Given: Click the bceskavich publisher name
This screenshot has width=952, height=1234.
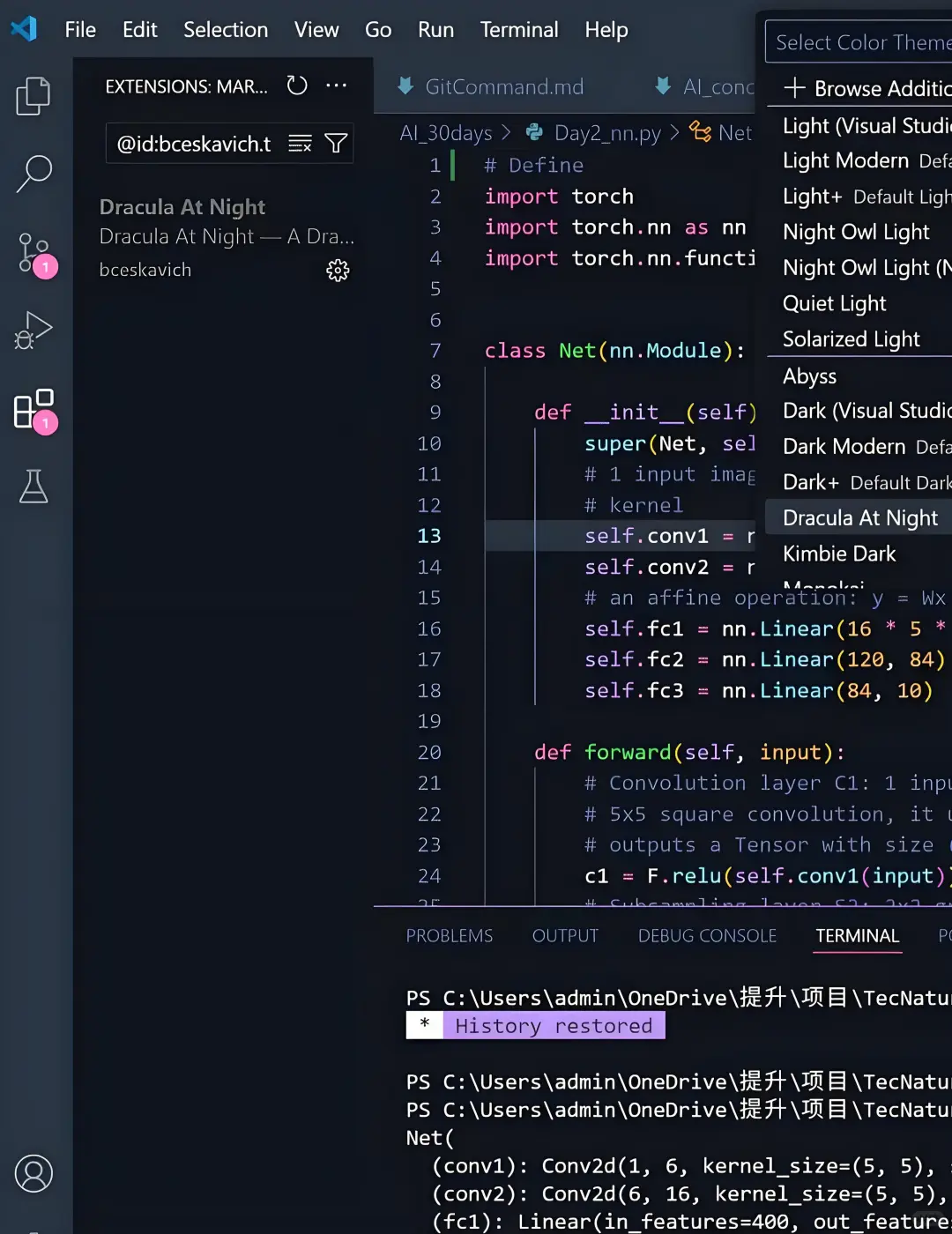Looking at the screenshot, I should tap(145, 270).
